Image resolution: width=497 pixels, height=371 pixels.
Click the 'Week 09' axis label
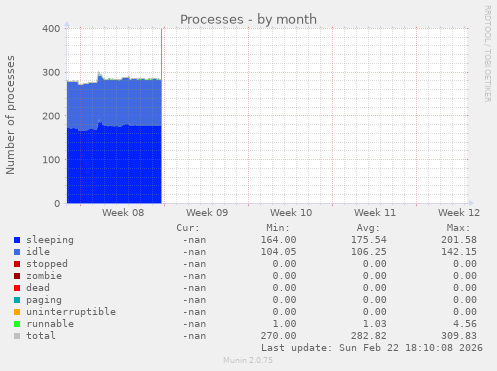point(207,213)
